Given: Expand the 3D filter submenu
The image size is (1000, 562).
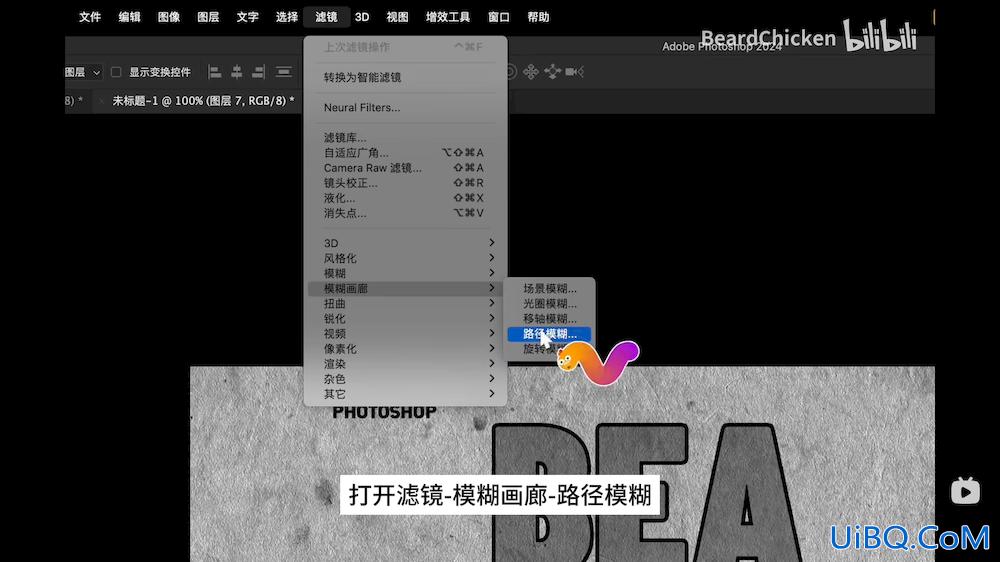Looking at the screenshot, I should click(408, 243).
